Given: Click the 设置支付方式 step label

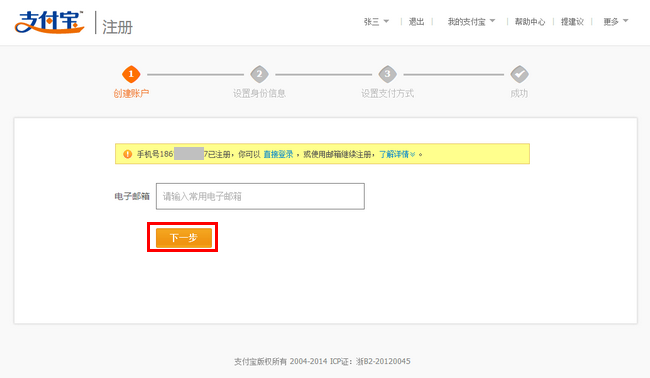Looking at the screenshot, I should (x=387, y=94).
